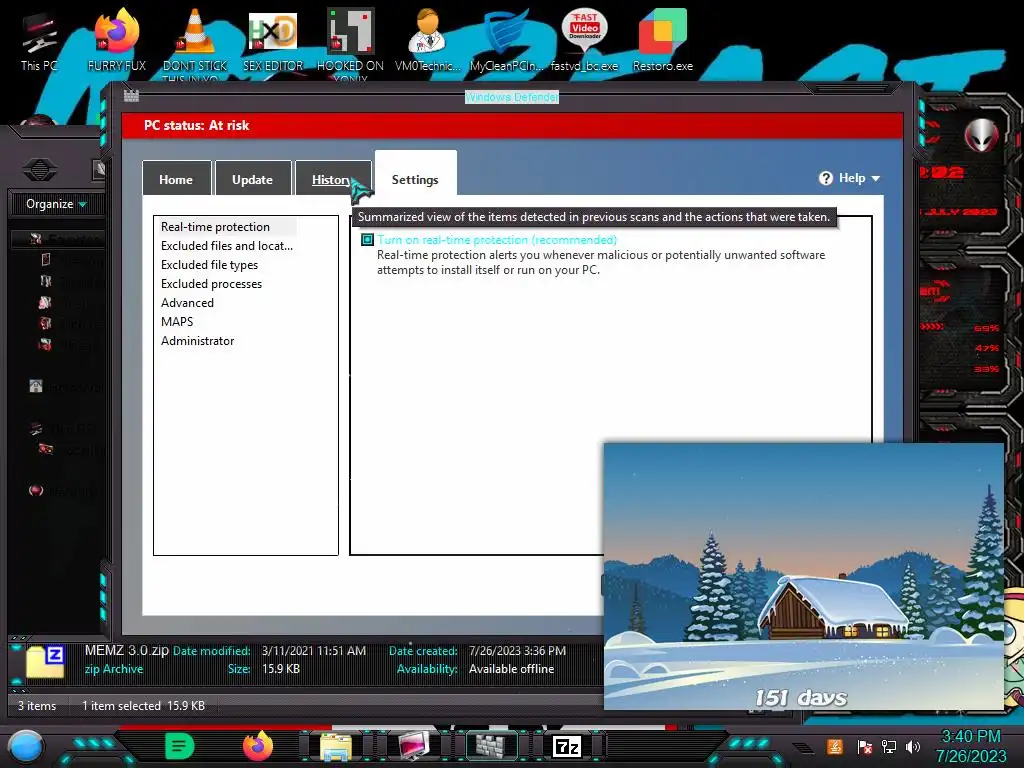Enable Turn on real-time protection checkbox
This screenshot has height=768, width=1024.
[x=368, y=240]
